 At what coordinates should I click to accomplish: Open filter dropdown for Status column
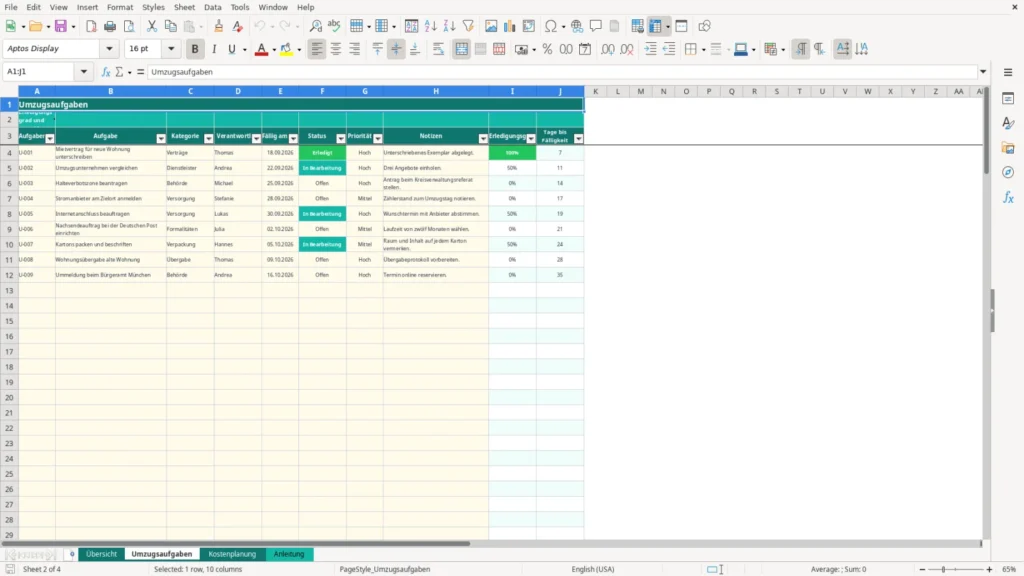pos(340,138)
